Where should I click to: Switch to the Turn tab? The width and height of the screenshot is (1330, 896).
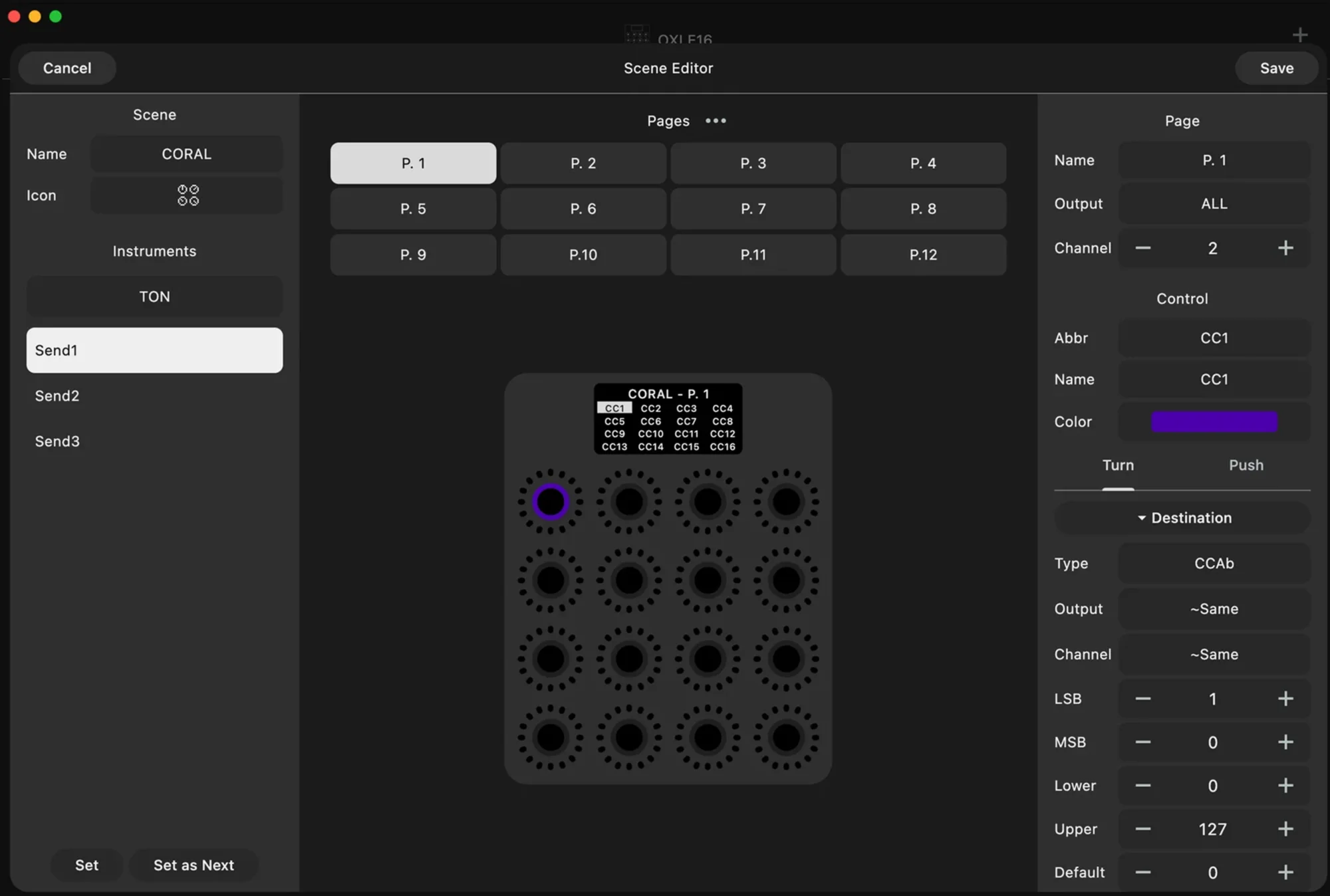click(x=1118, y=465)
